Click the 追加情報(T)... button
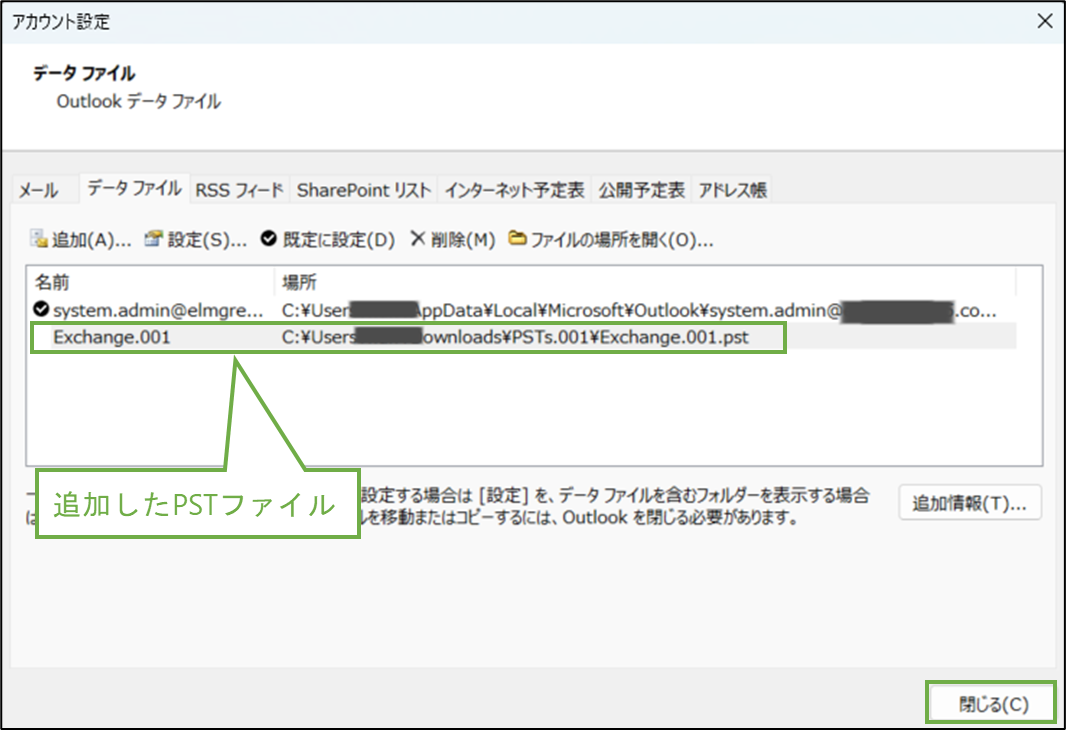The width and height of the screenshot is (1066, 730). pos(969,503)
